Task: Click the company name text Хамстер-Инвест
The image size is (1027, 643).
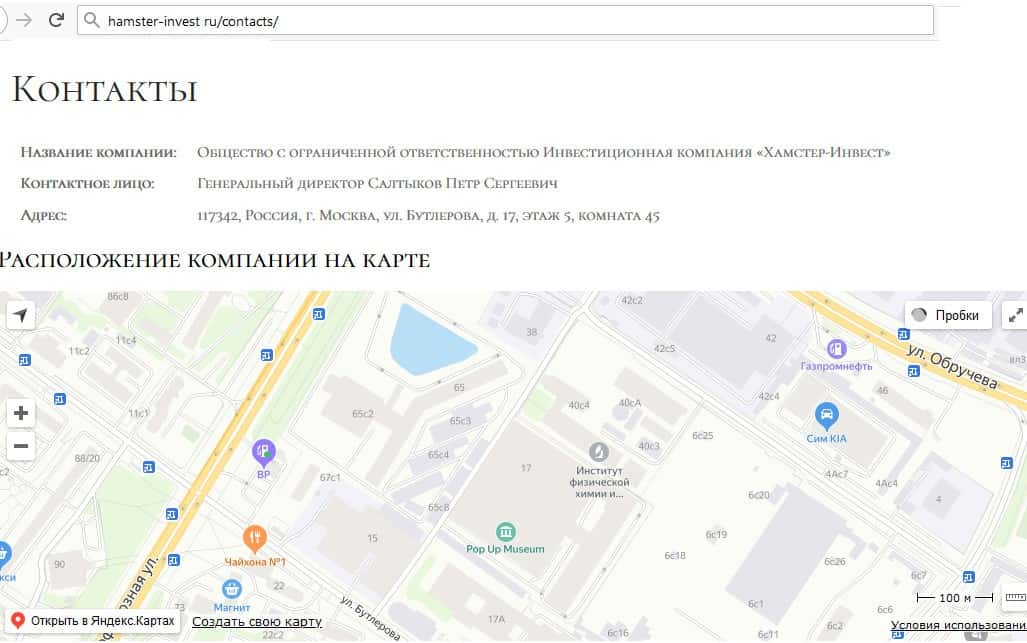Action: (x=544, y=153)
